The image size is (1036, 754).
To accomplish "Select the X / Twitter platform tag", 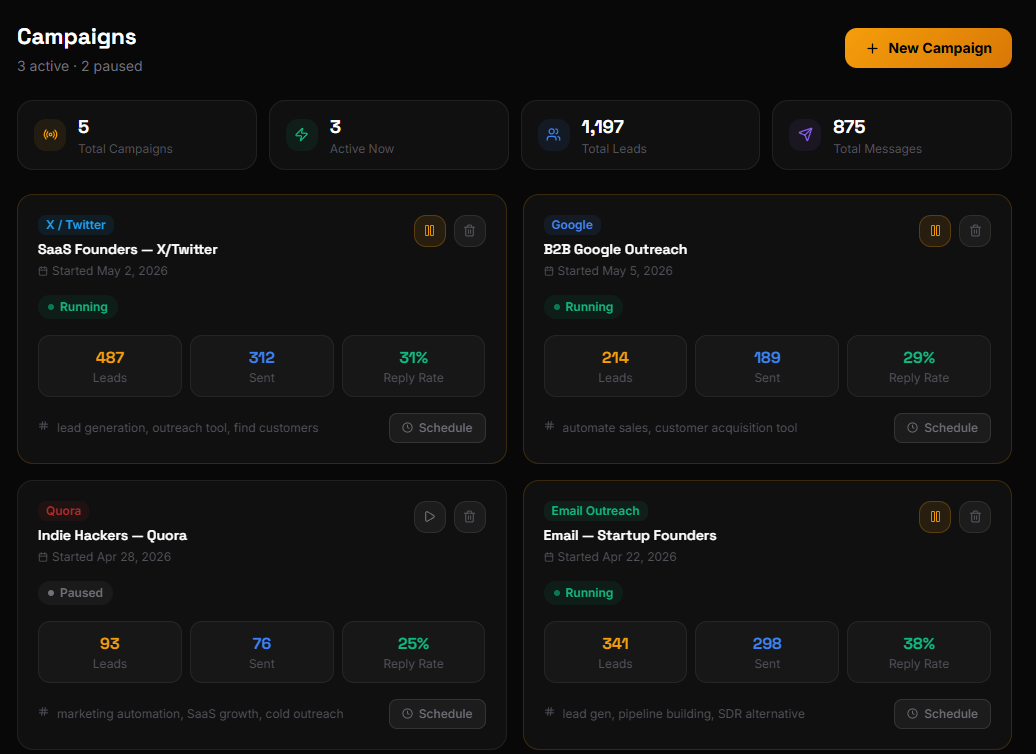I will pos(76,225).
